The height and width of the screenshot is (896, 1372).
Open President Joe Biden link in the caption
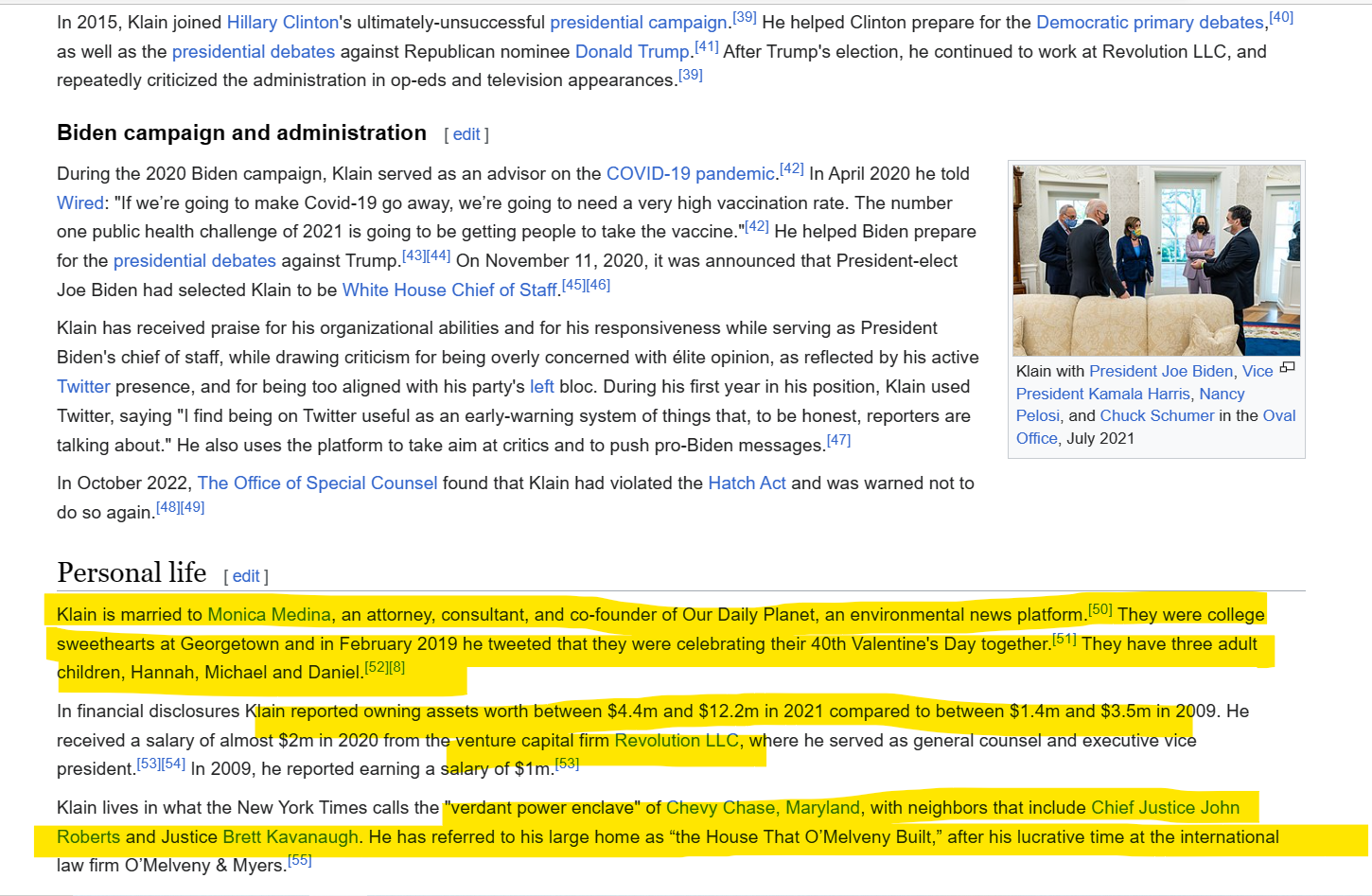click(1161, 371)
